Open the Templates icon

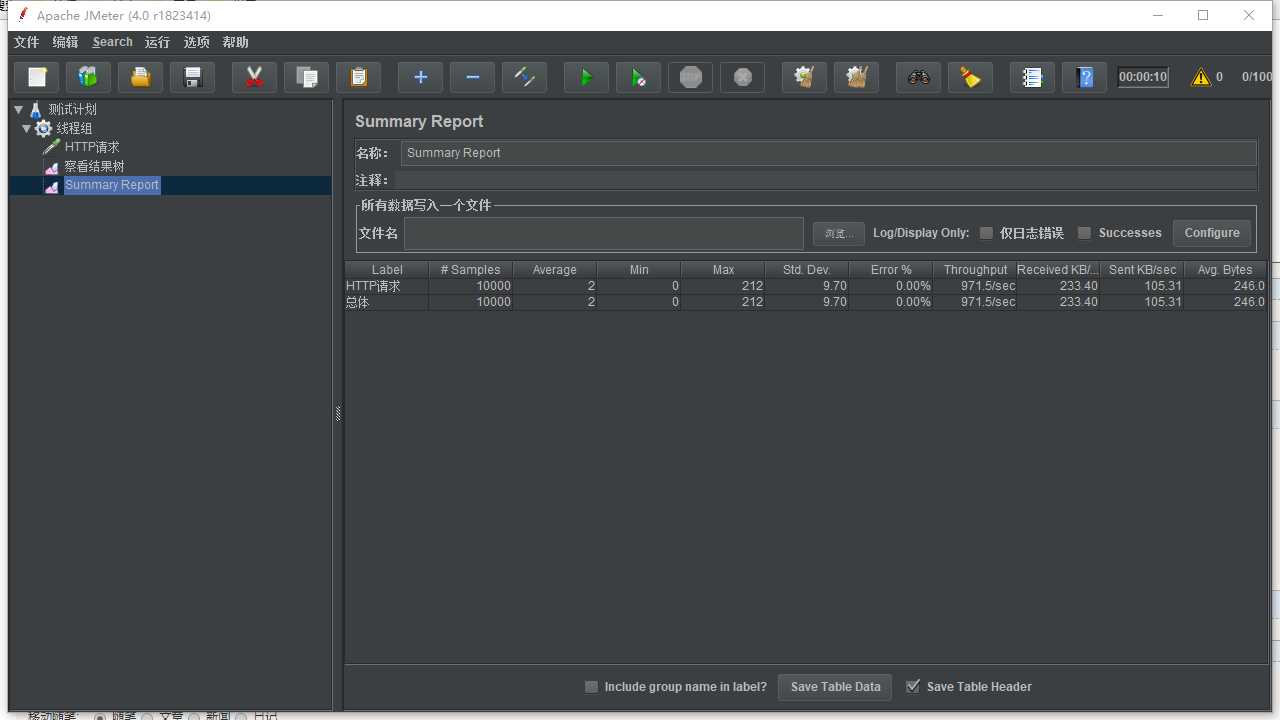point(89,77)
